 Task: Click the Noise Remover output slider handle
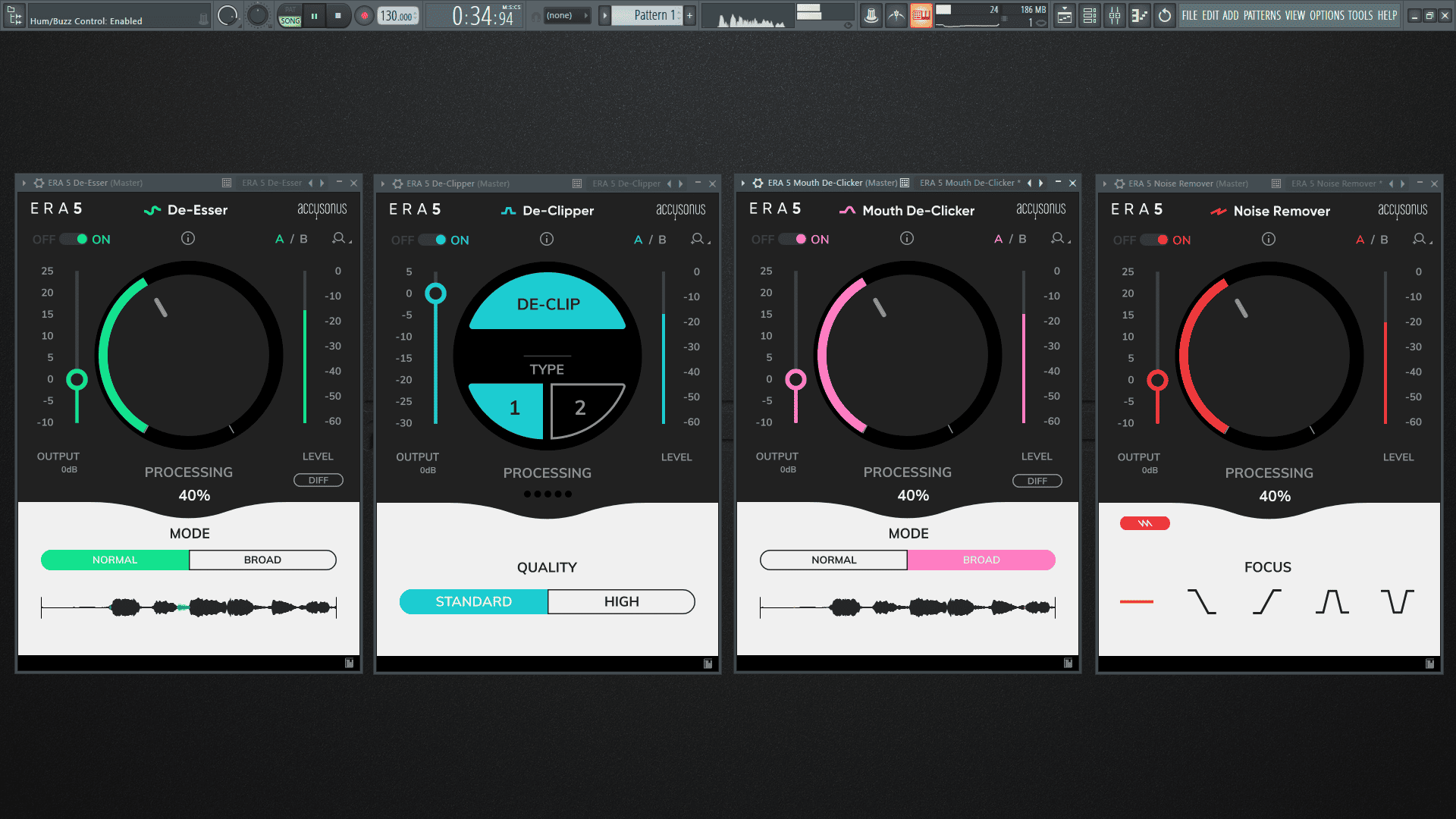click(1157, 380)
